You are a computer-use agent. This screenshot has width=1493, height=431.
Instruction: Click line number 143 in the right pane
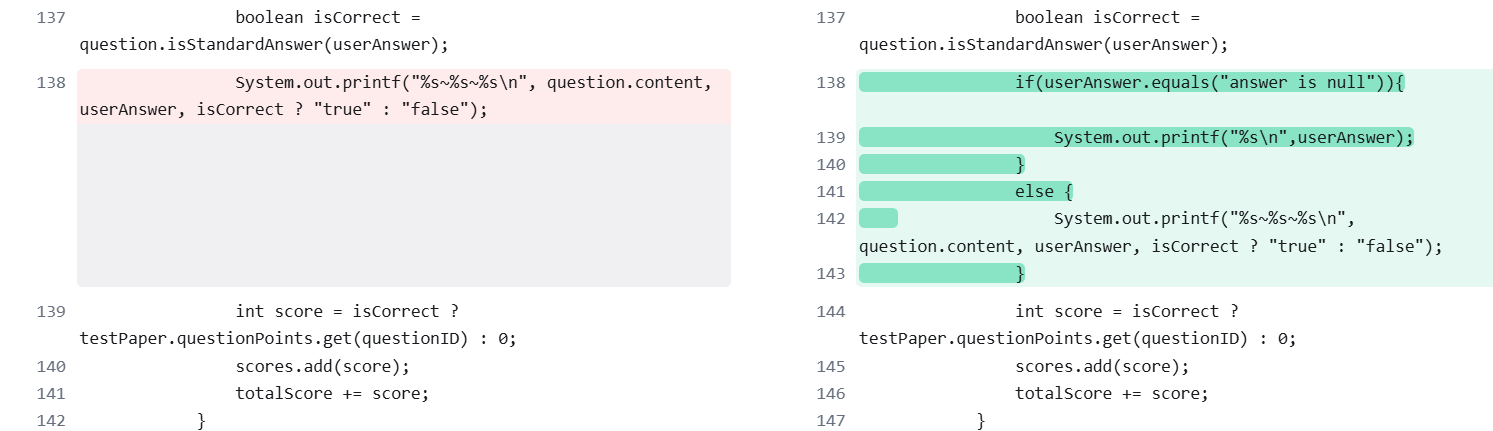(831, 273)
